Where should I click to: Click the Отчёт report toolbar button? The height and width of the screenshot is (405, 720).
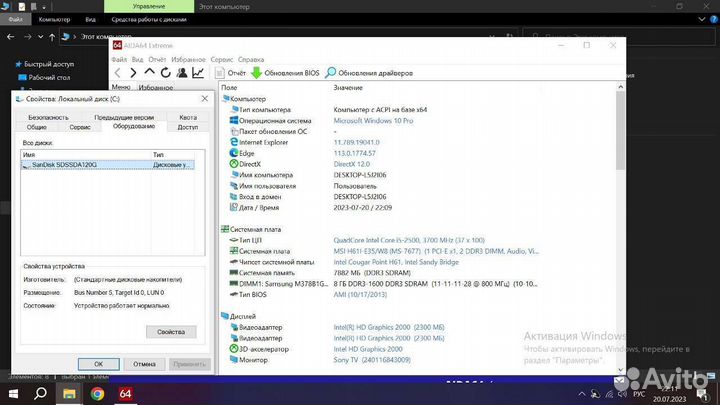(231, 73)
